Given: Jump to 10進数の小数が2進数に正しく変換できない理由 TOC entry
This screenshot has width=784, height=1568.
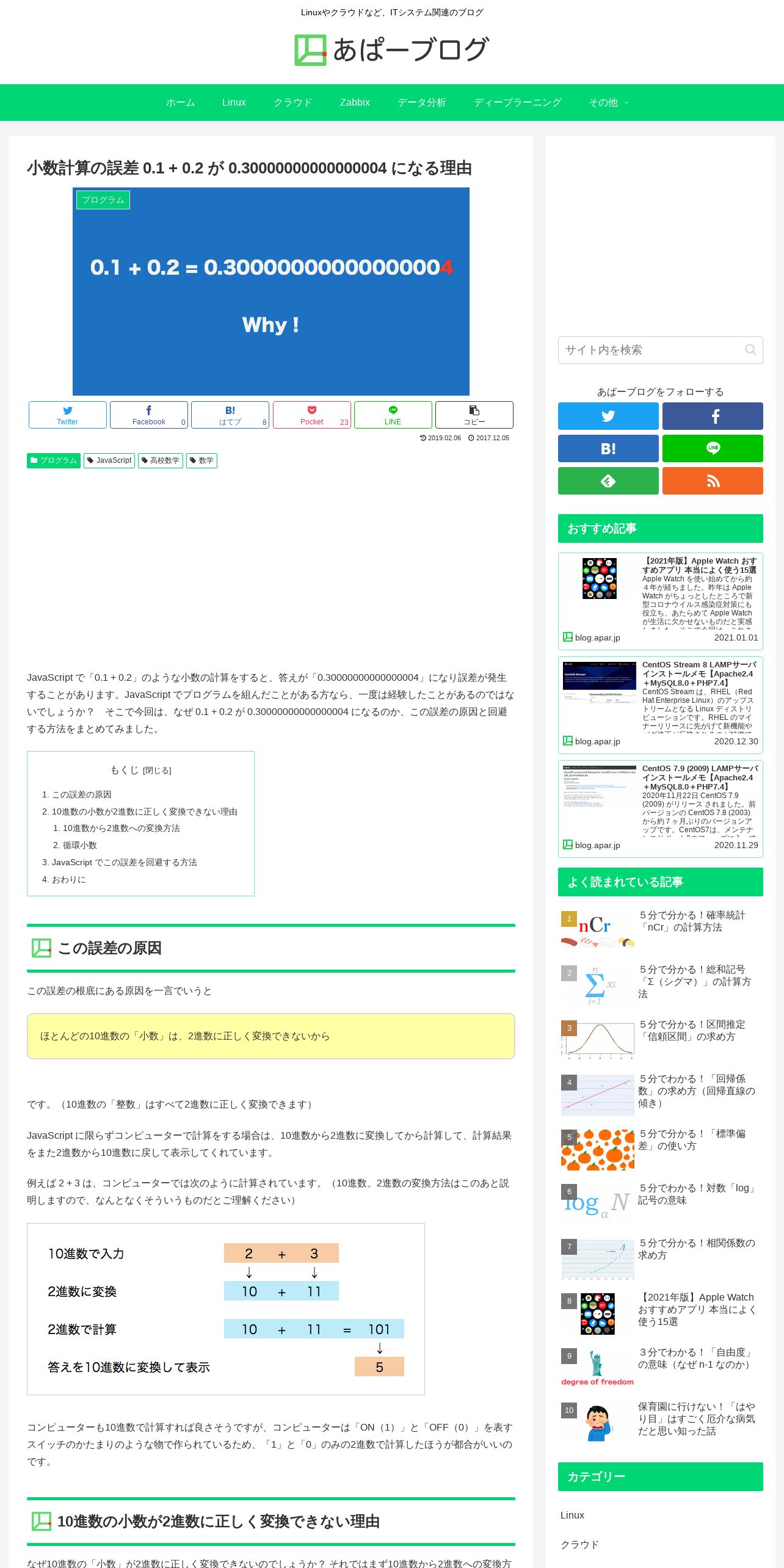Looking at the screenshot, I should [144, 811].
